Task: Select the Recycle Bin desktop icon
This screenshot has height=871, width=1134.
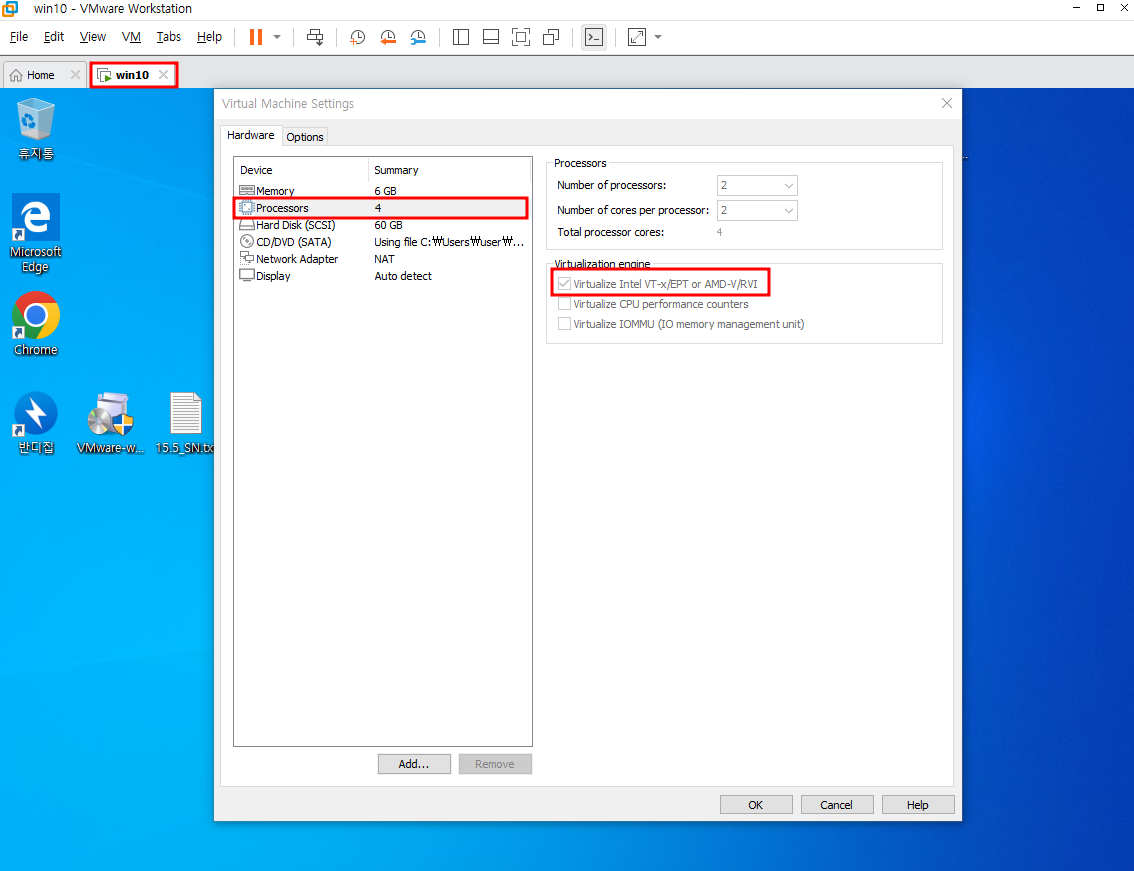Action: click(x=35, y=130)
